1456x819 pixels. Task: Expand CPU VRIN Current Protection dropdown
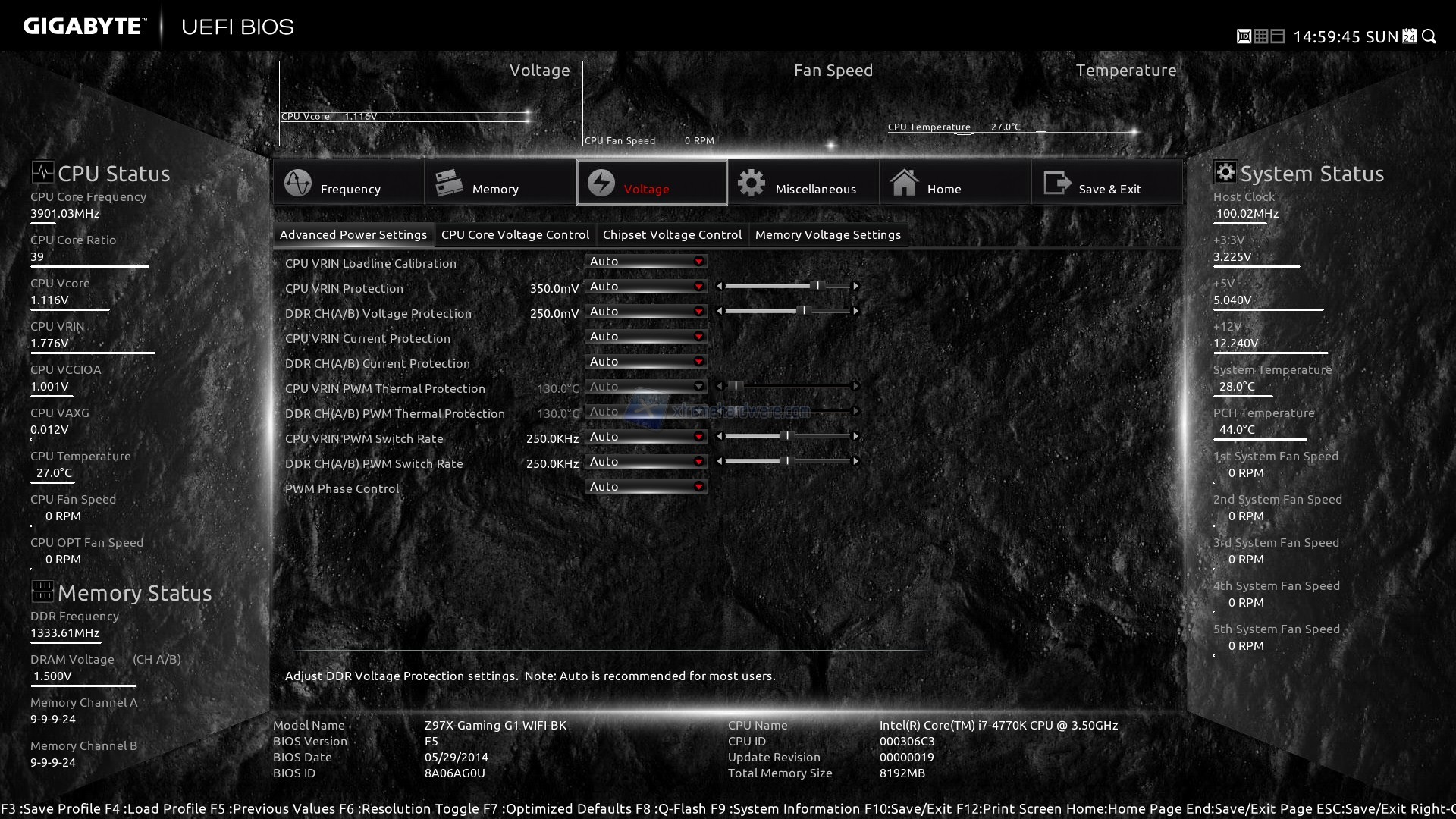(646, 337)
